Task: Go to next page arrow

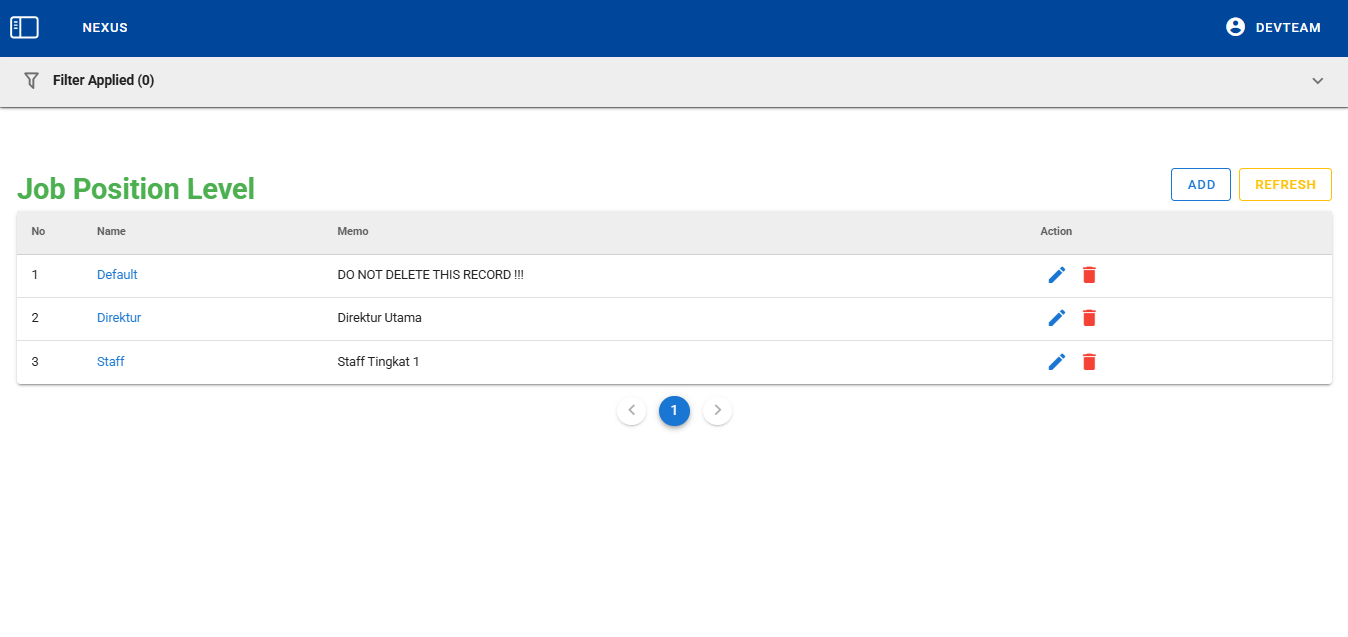Action: 717,410
